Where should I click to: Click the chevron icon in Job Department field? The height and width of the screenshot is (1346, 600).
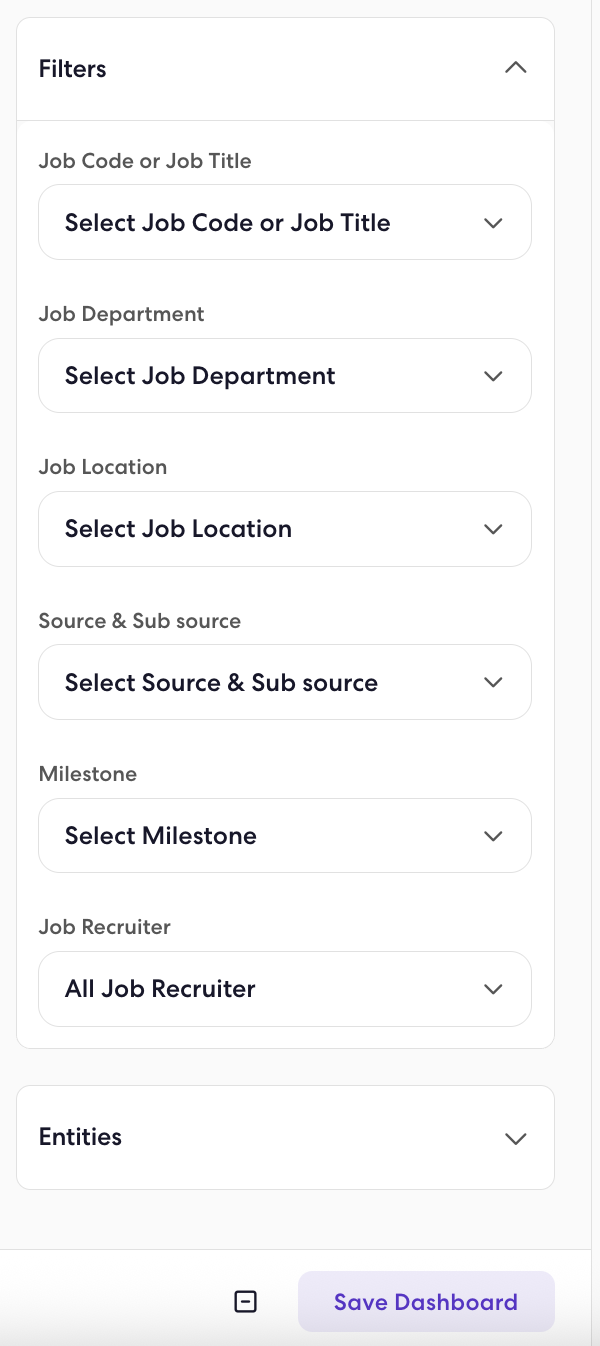pyautogui.click(x=493, y=376)
